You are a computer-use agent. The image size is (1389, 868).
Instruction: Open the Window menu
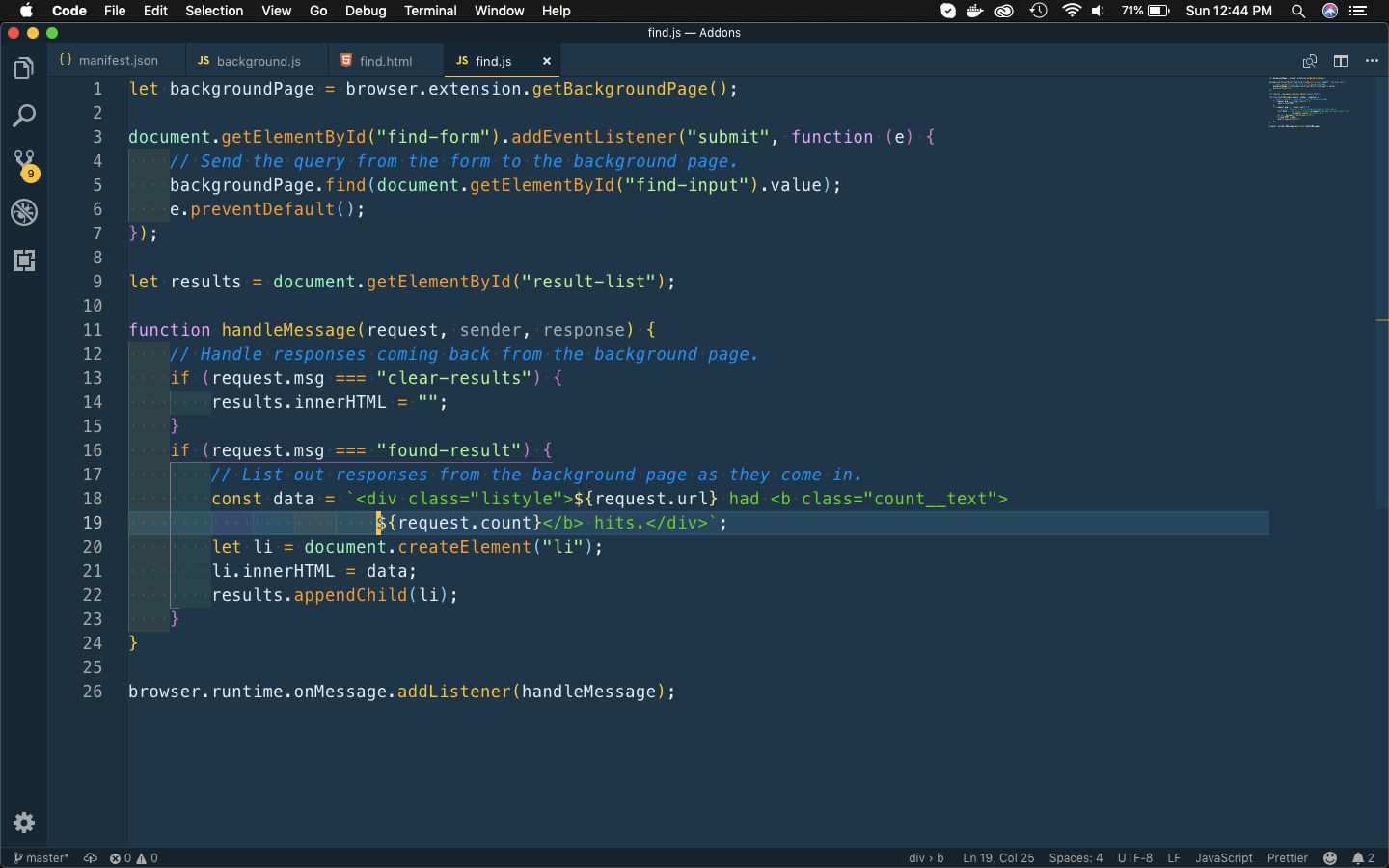click(499, 11)
